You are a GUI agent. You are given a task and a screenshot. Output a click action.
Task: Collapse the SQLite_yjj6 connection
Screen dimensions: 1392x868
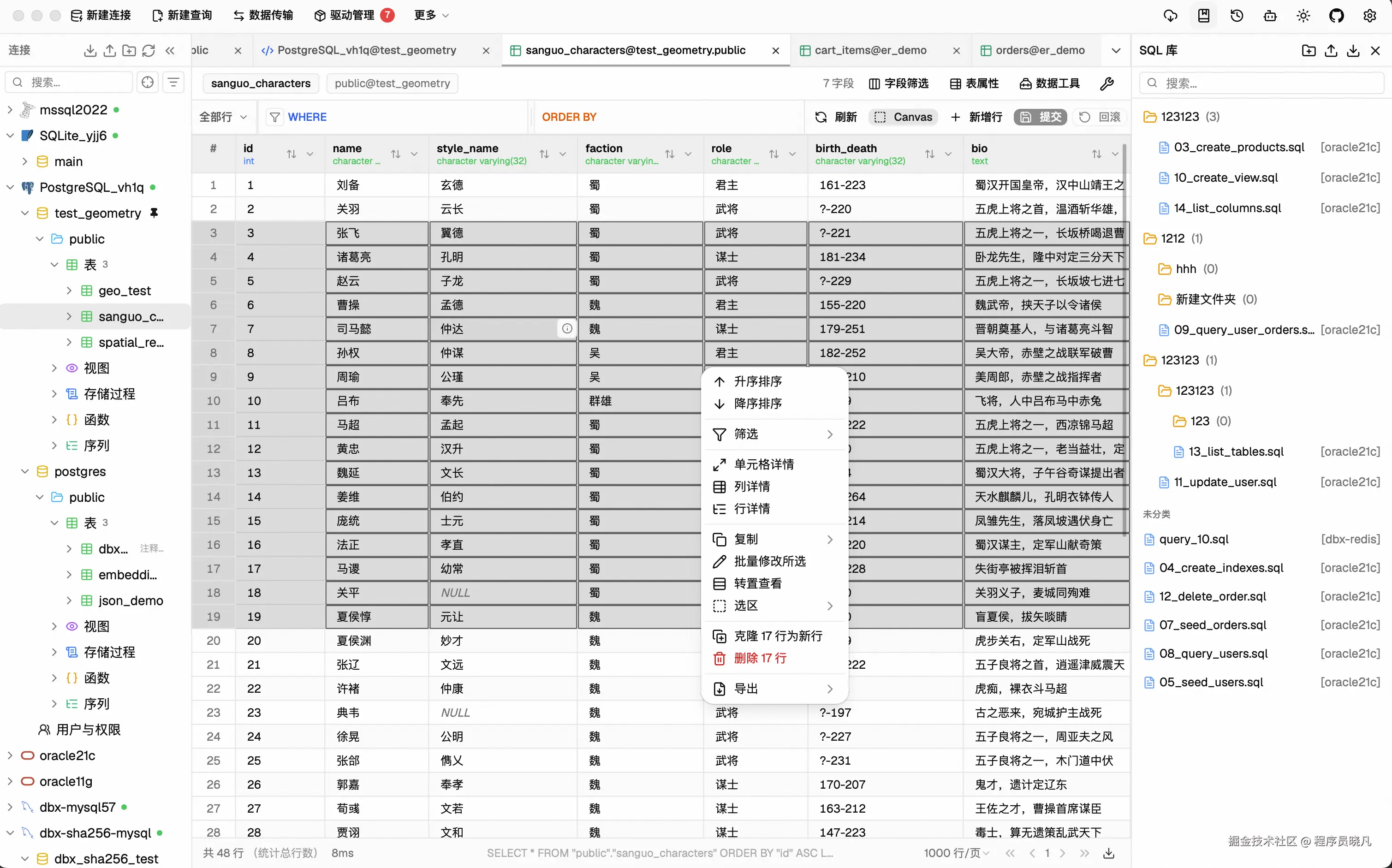10,136
